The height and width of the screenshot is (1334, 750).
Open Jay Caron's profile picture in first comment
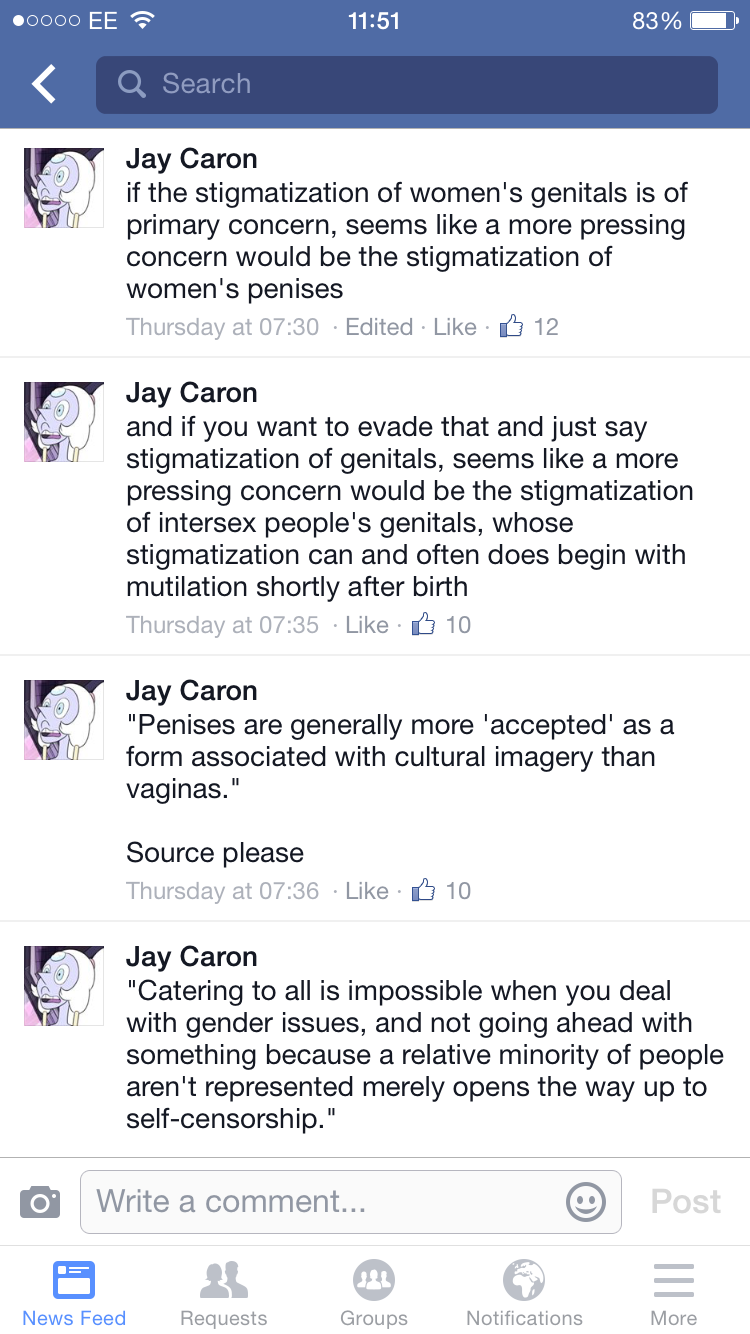pos(64,188)
